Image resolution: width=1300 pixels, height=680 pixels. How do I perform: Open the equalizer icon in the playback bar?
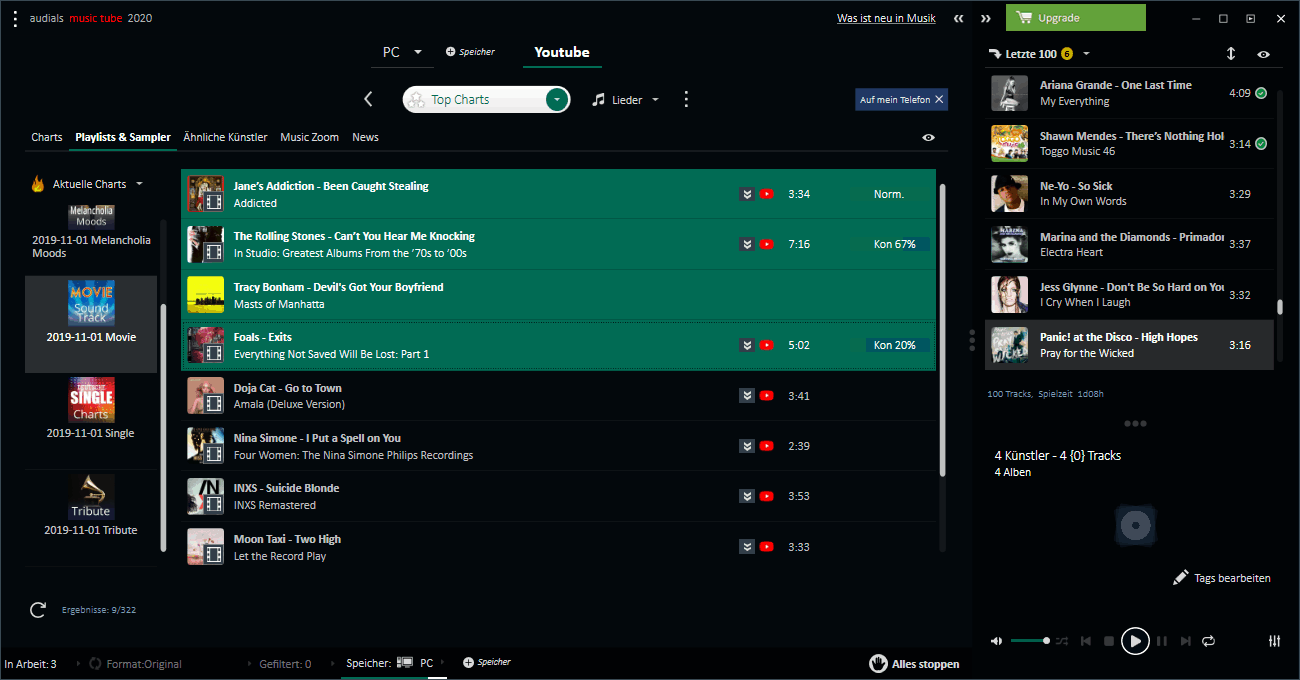[x=1274, y=641]
